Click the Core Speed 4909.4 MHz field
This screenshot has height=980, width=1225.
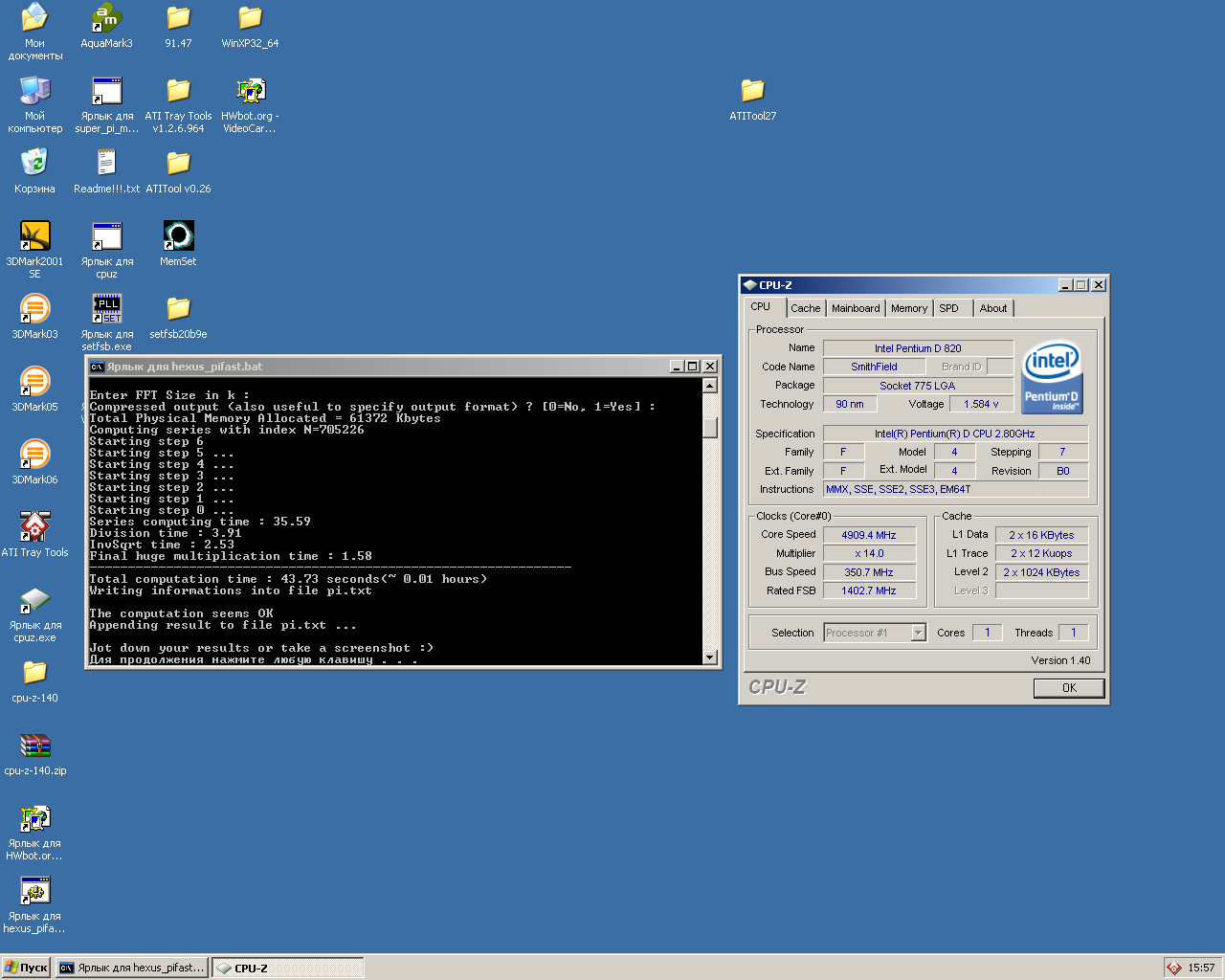(x=869, y=535)
